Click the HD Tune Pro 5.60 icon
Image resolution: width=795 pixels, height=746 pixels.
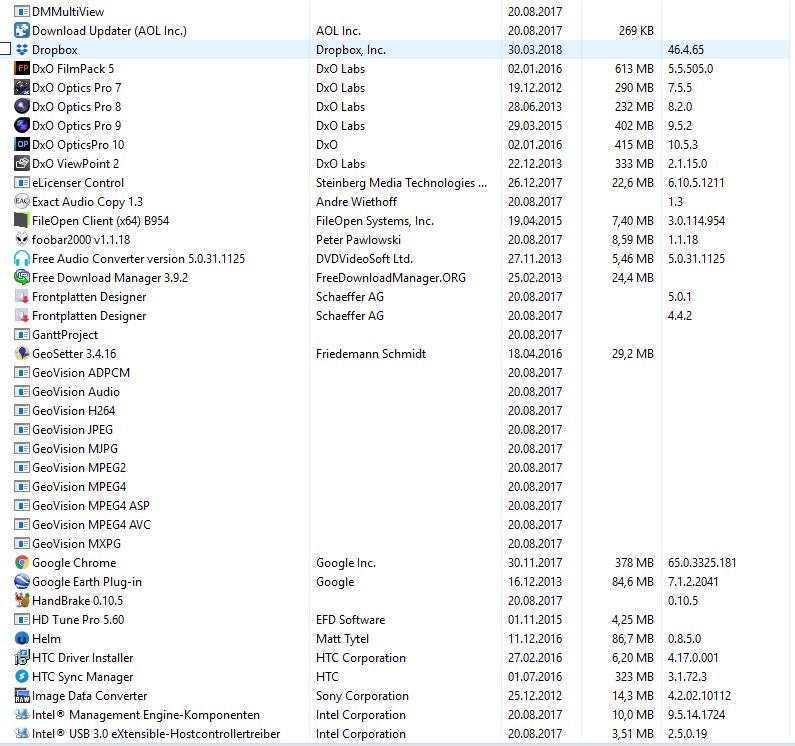pyautogui.click(x=22, y=620)
